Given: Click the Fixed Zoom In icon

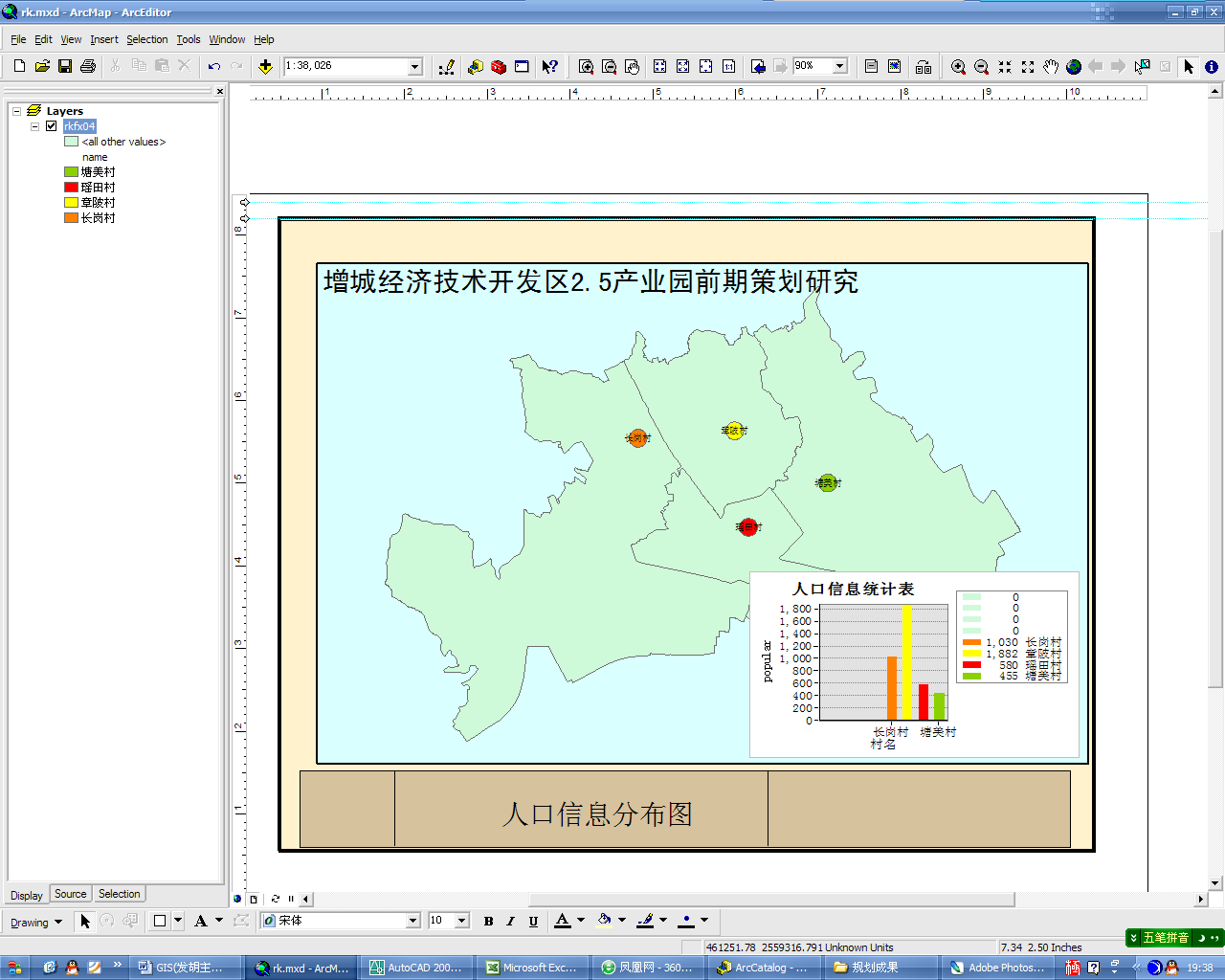Looking at the screenshot, I should pos(1004,66).
